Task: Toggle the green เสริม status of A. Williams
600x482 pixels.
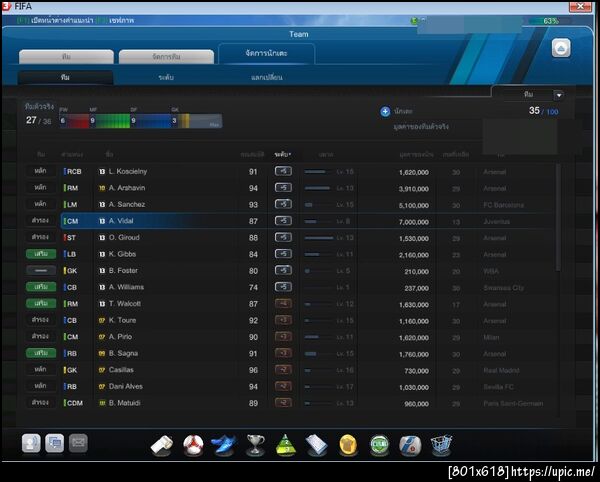Action: click(41, 287)
